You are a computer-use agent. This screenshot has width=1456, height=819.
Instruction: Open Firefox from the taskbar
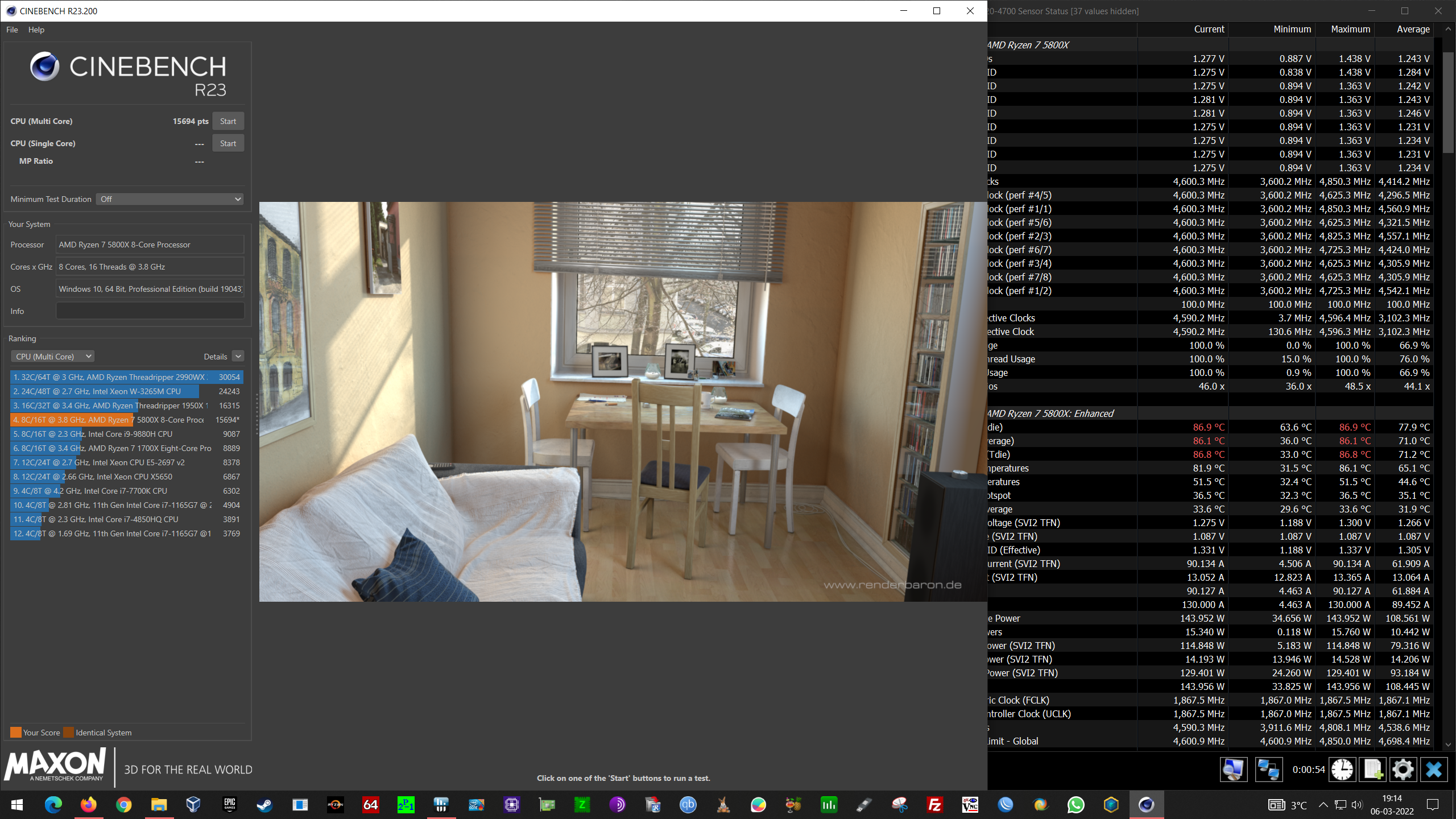89,805
